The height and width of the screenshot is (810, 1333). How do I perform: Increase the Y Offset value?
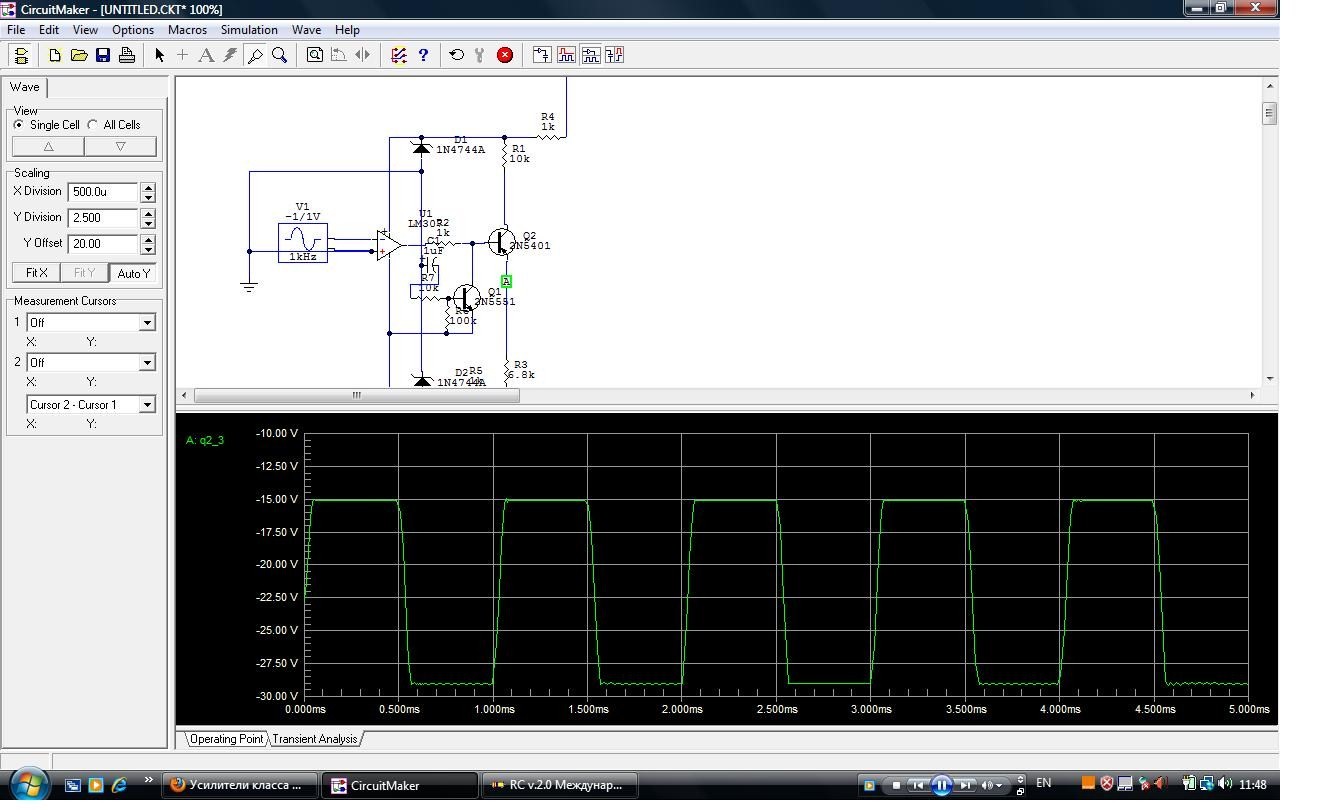point(148,239)
